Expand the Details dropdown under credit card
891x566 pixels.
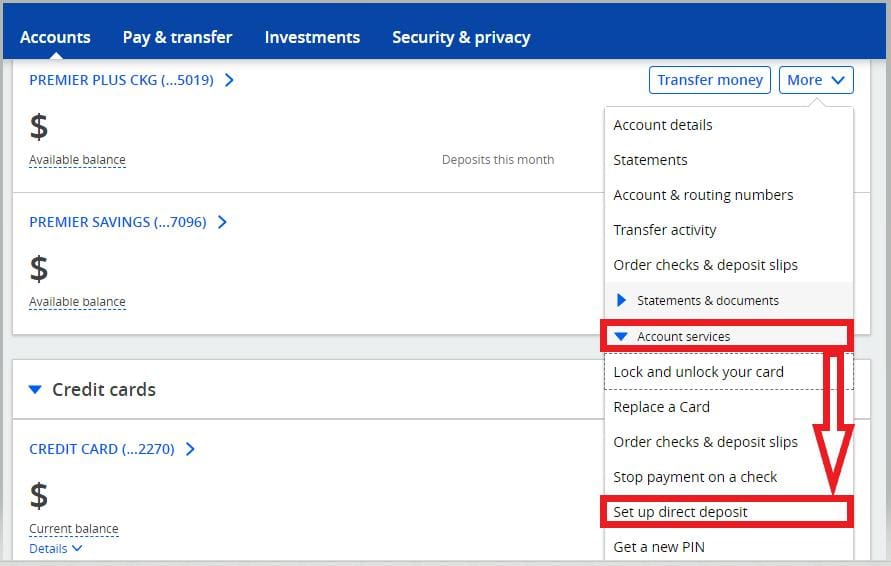(55, 548)
